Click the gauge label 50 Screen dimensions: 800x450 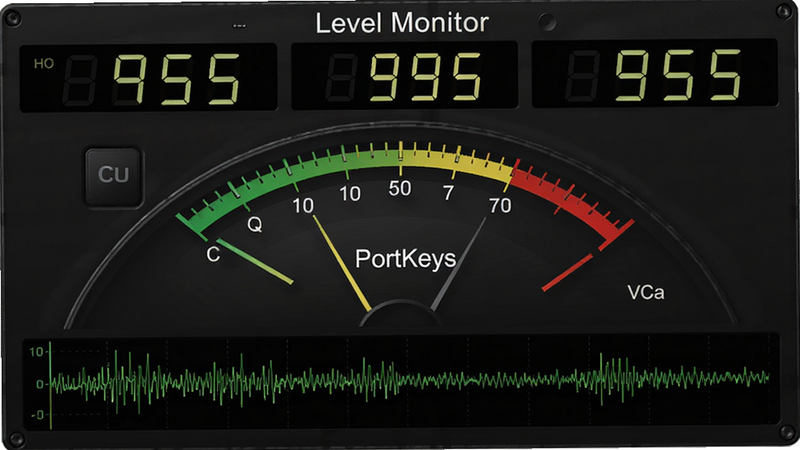[399, 189]
